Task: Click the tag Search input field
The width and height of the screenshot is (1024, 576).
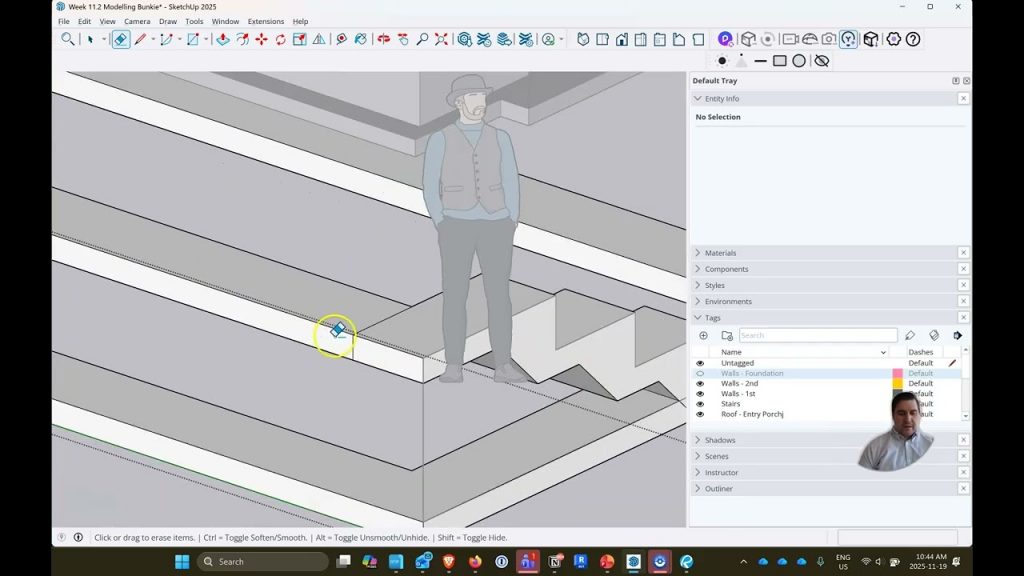Action: 817,336
